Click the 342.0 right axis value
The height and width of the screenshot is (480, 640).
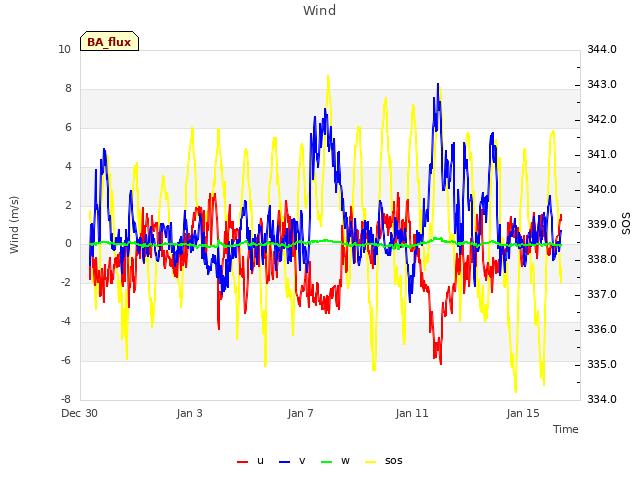click(602, 119)
